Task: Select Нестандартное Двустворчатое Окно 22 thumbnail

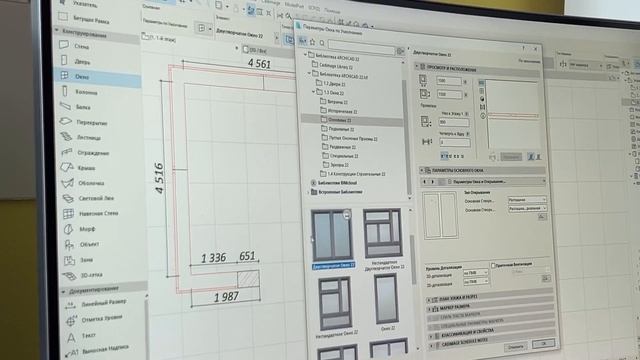Action: point(383,238)
